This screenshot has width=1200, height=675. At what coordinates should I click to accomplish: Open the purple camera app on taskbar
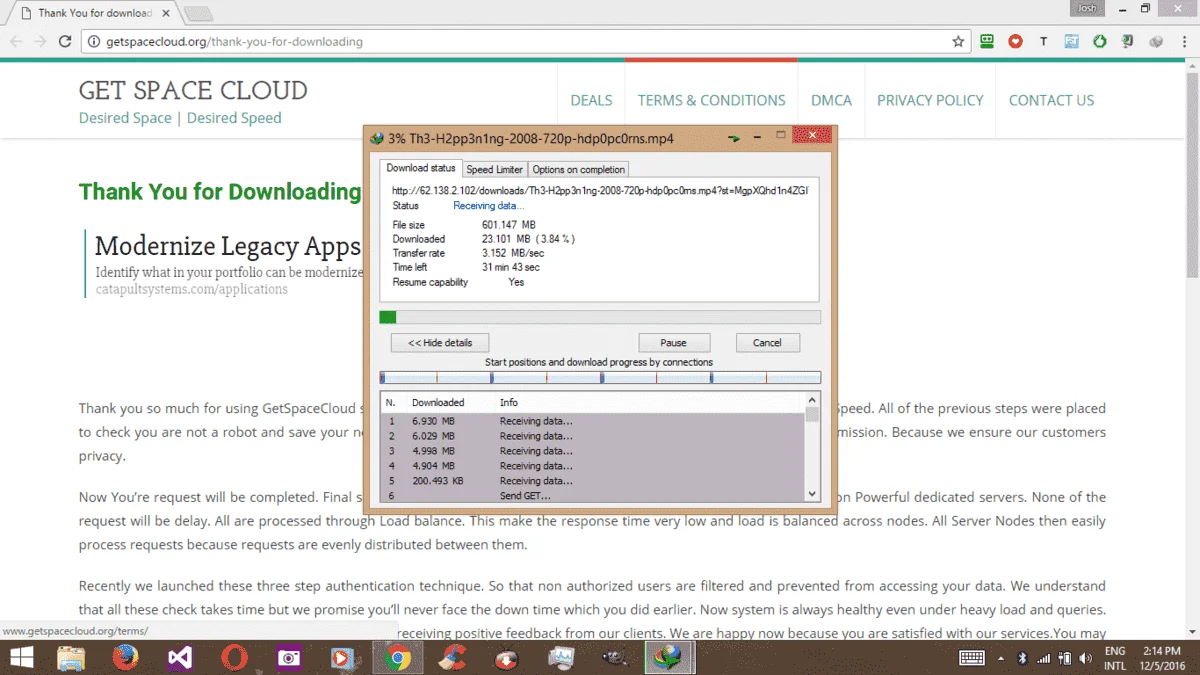pos(289,658)
